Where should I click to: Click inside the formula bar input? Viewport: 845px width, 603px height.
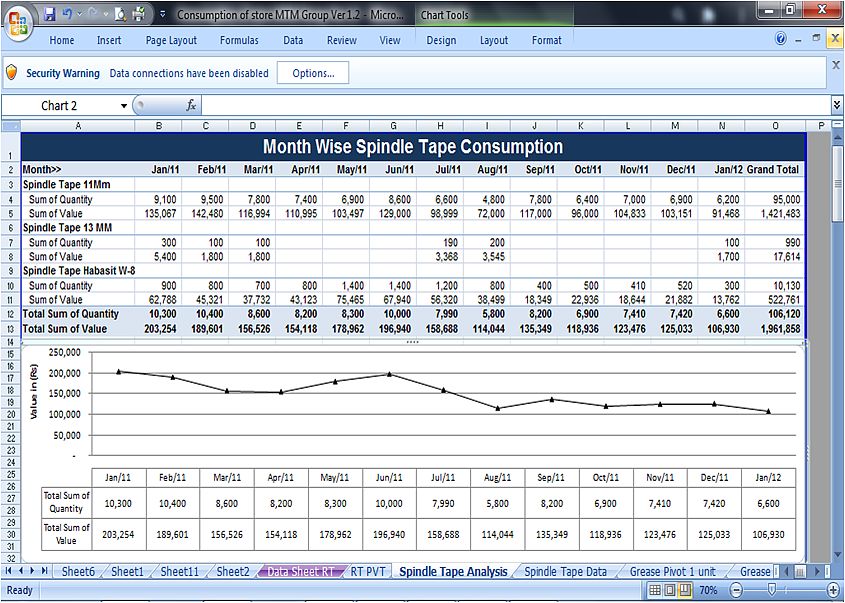[516, 105]
